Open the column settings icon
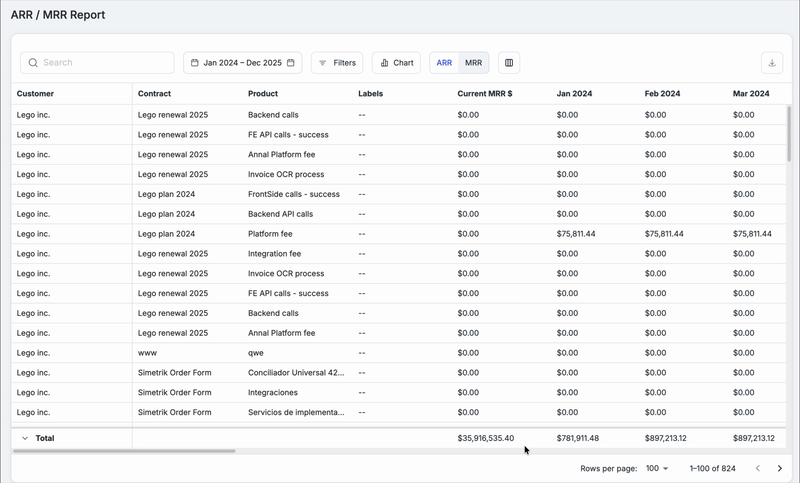 pos(509,63)
